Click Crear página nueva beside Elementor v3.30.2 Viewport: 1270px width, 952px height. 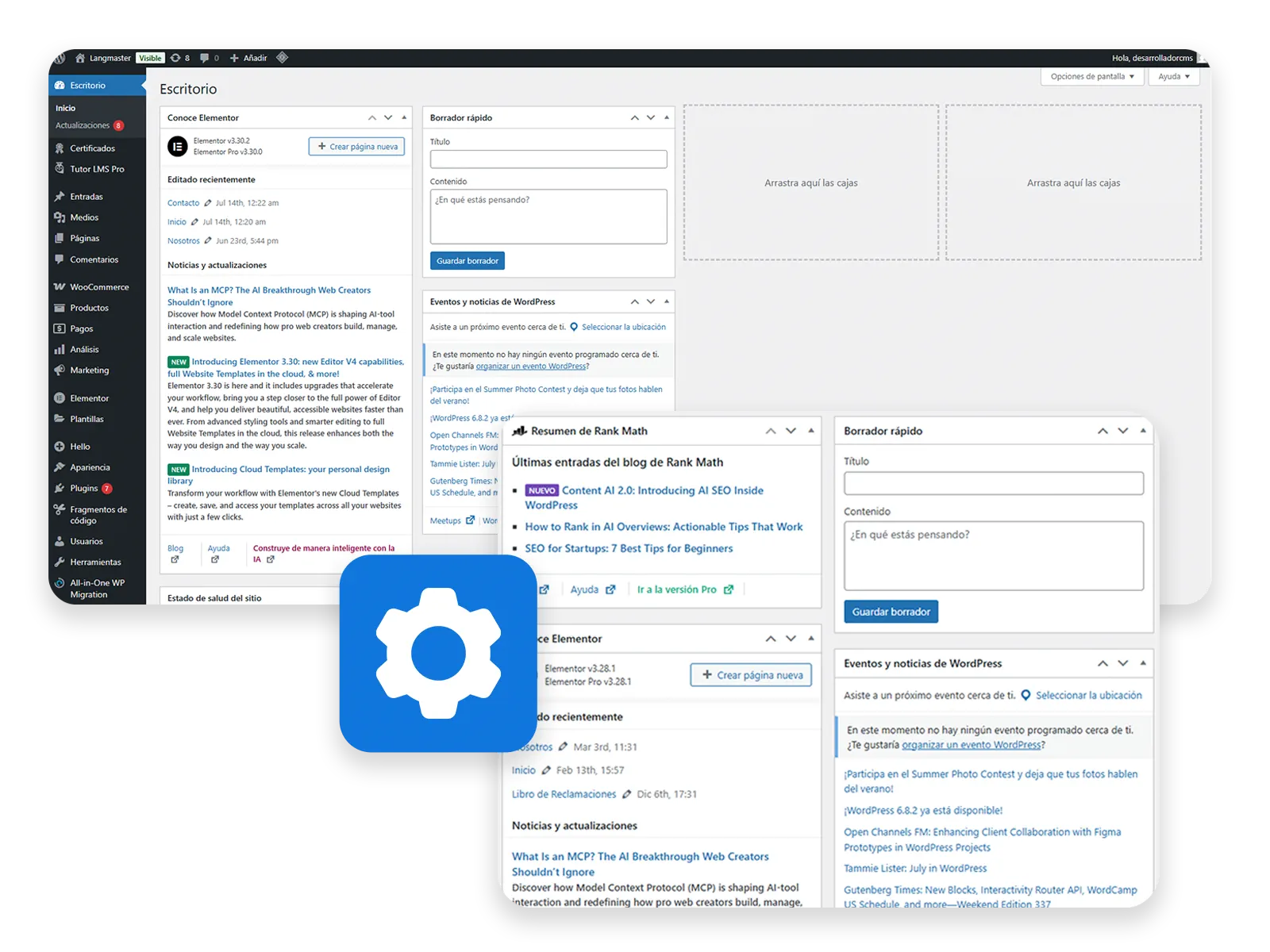coord(356,147)
